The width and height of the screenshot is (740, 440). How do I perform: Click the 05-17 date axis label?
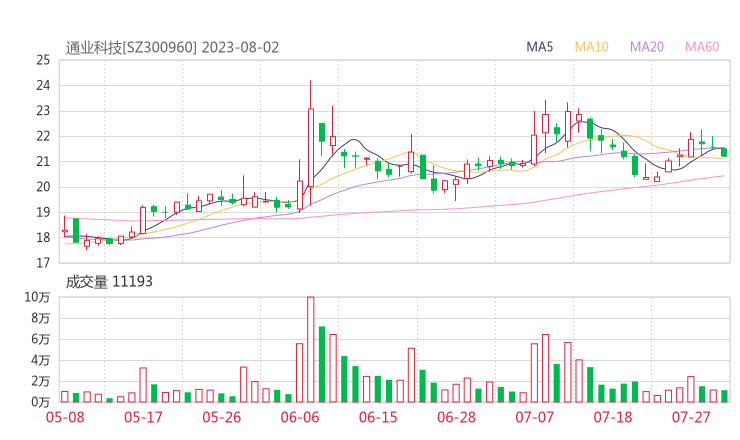[143, 417]
